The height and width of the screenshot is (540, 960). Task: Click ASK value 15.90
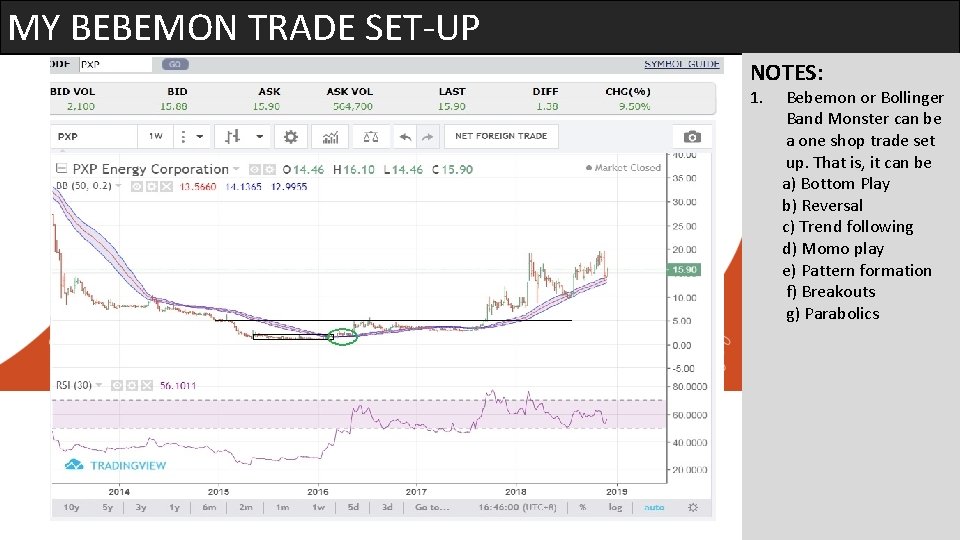click(266, 106)
